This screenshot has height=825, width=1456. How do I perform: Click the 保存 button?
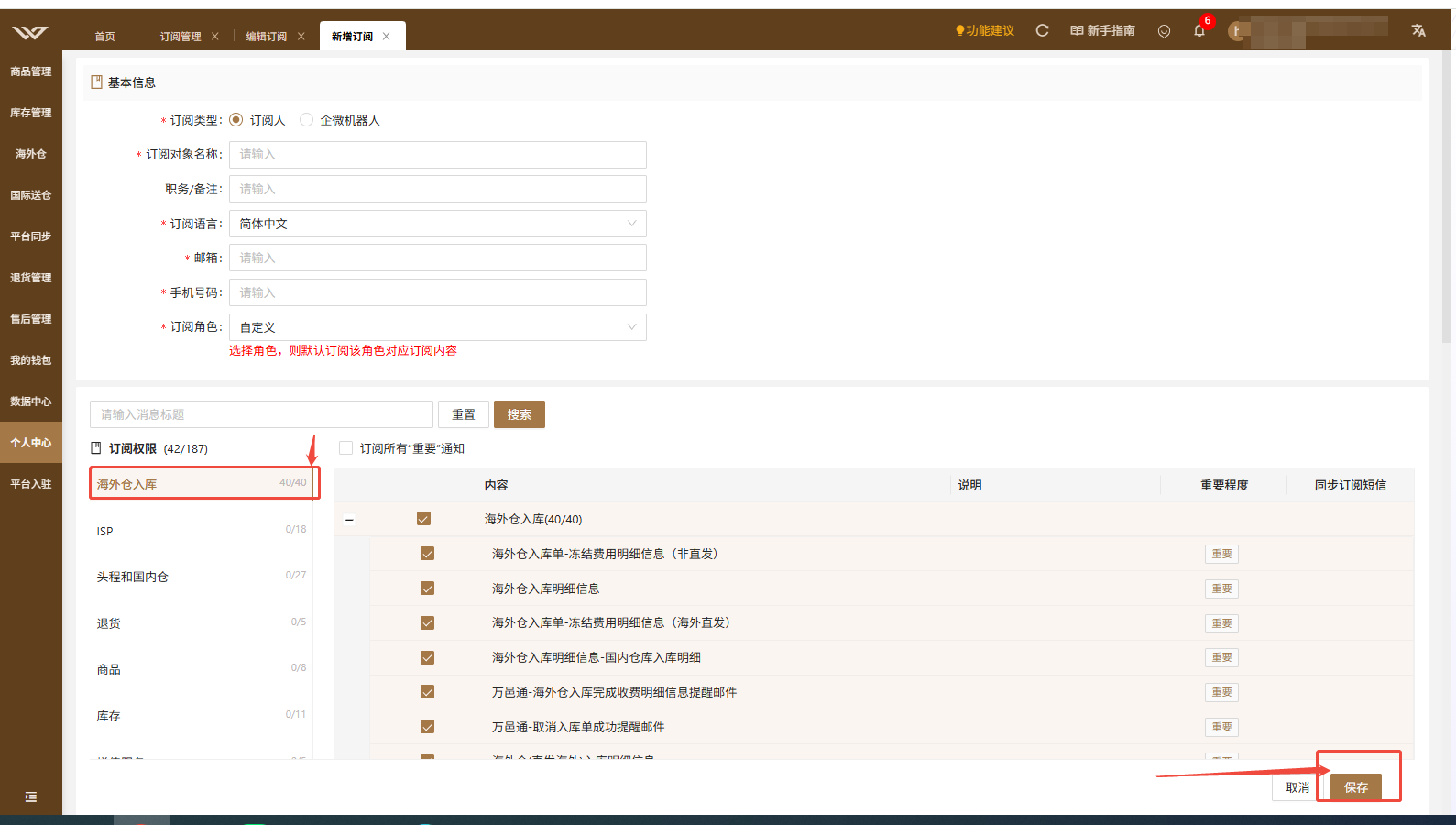(1356, 787)
